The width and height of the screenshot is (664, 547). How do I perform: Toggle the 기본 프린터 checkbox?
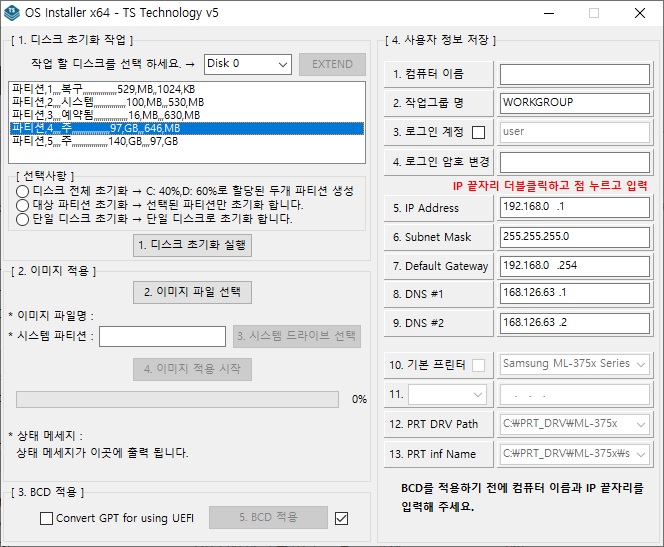[x=479, y=365]
